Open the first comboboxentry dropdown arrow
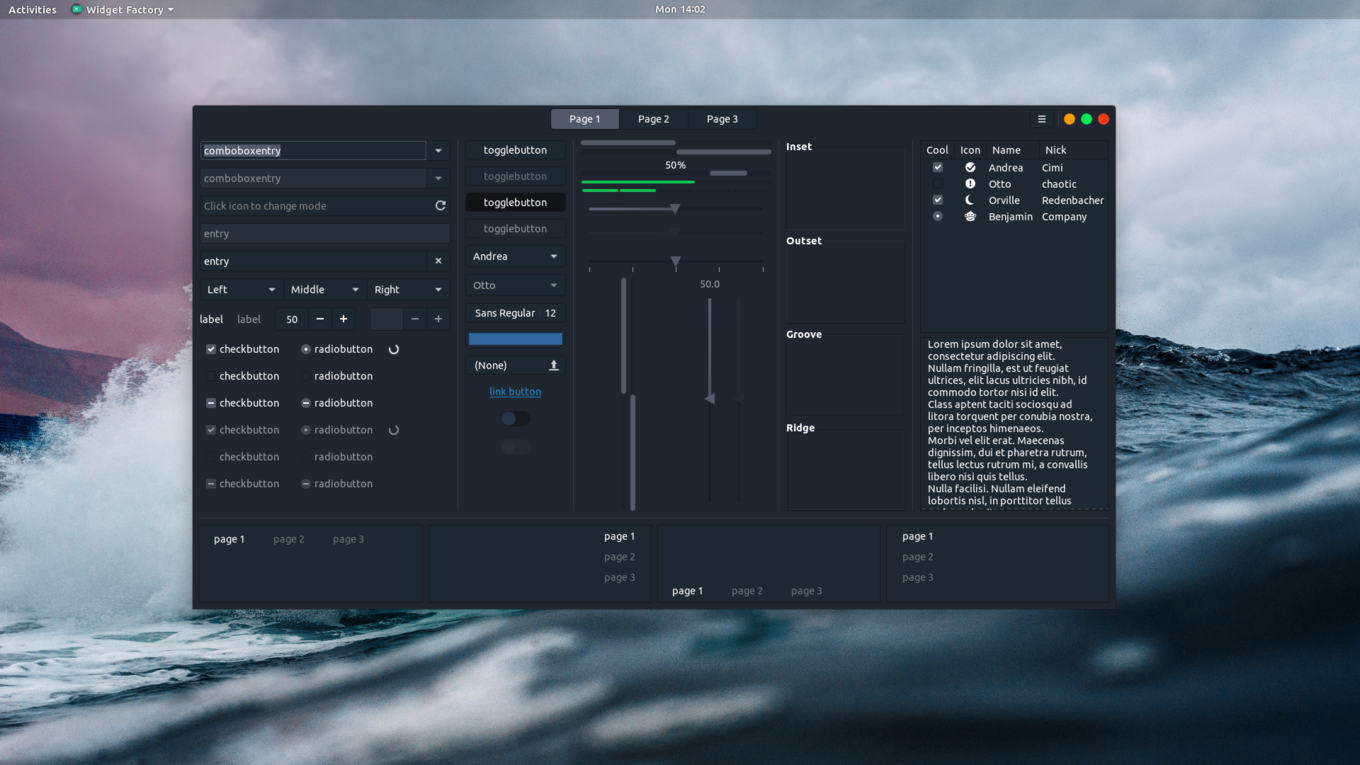 click(x=438, y=151)
